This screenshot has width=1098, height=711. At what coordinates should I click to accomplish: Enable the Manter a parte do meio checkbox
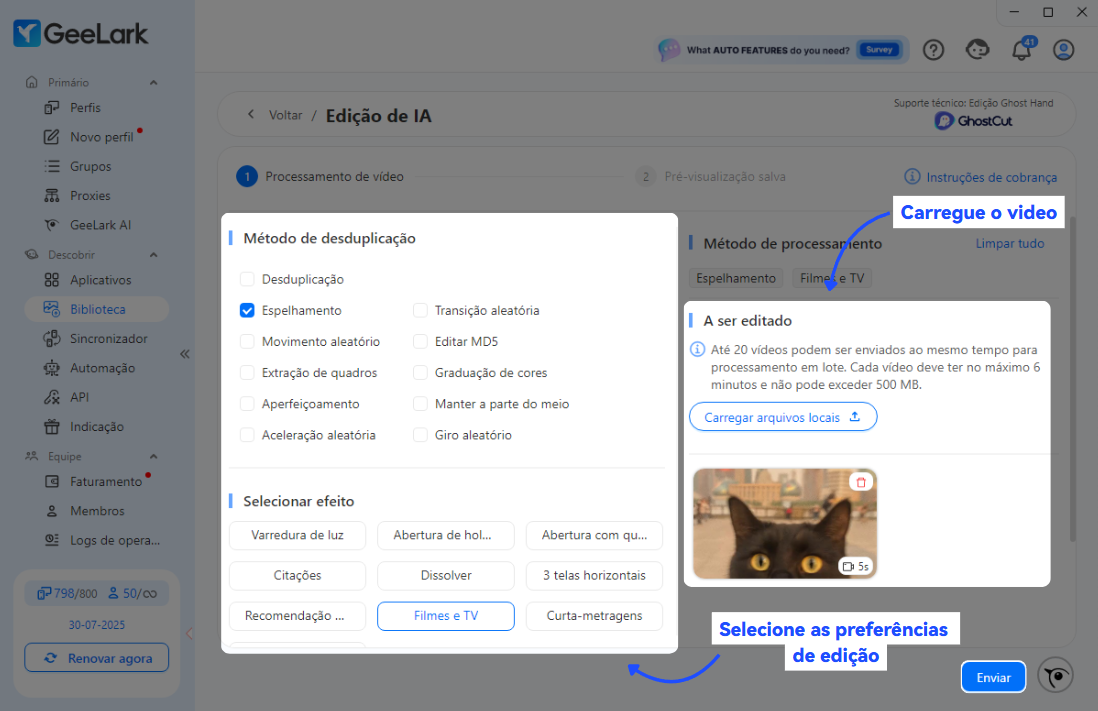pos(420,404)
